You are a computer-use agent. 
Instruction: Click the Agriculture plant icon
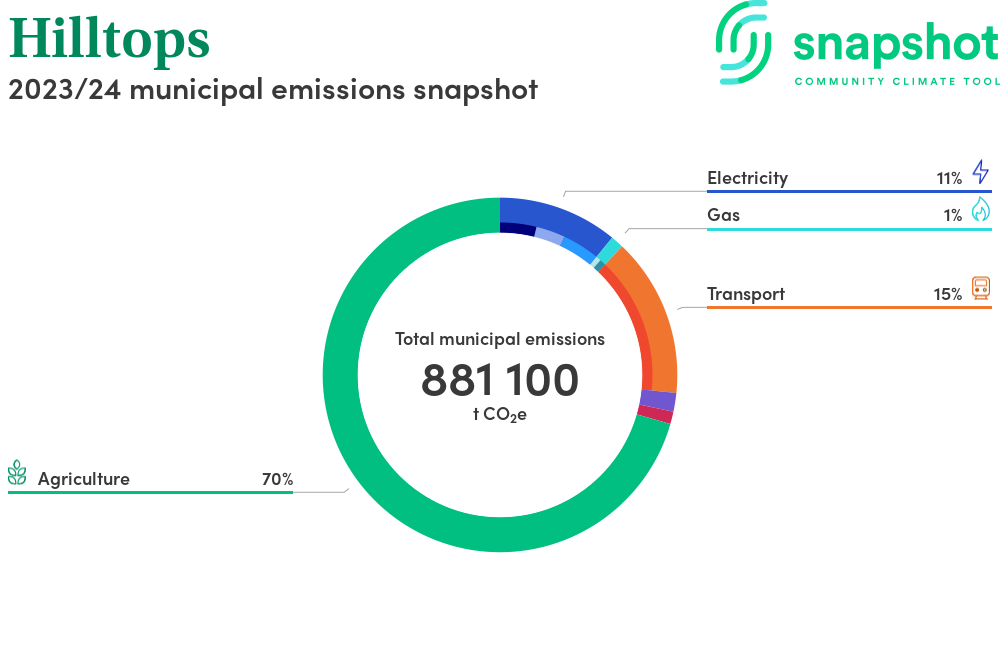tap(17, 473)
